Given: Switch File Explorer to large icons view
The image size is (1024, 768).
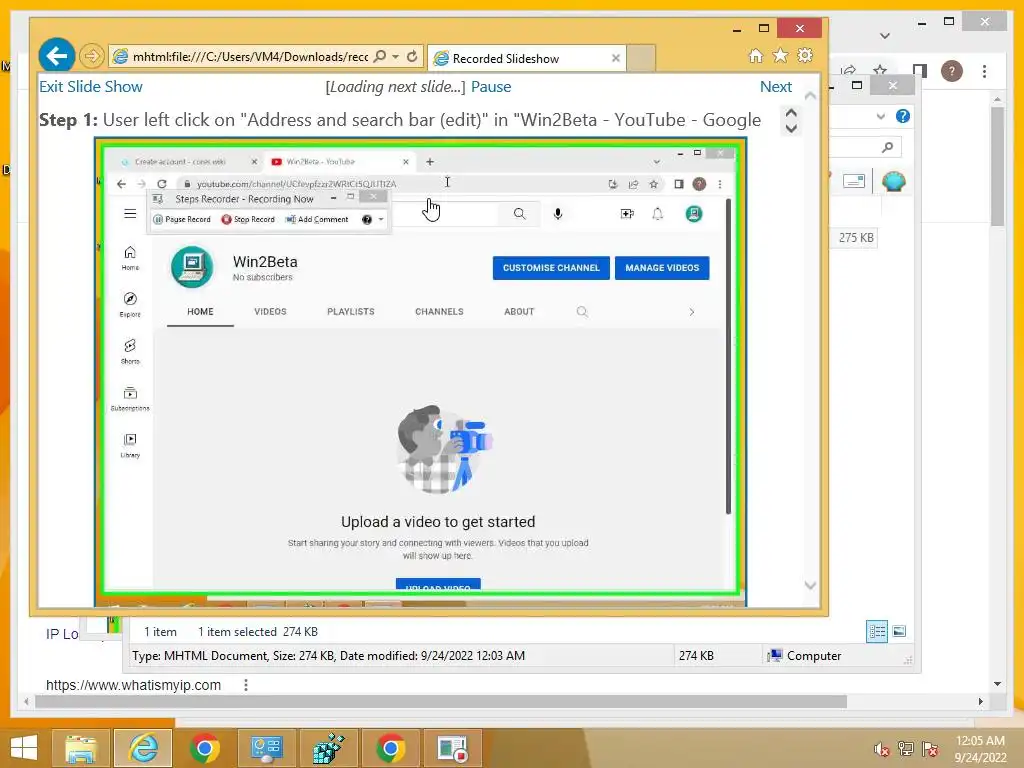Looking at the screenshot, I should point(899,631).
